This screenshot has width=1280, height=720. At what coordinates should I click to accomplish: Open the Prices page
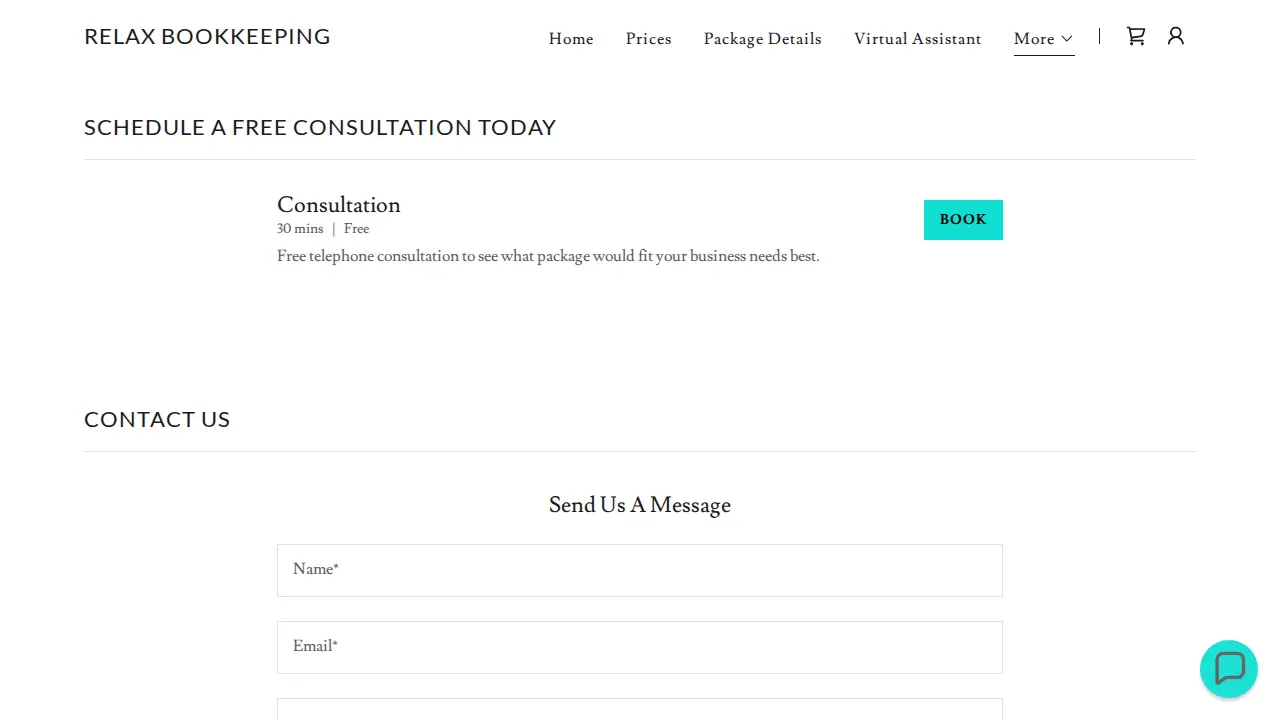[x=649, y=39]
